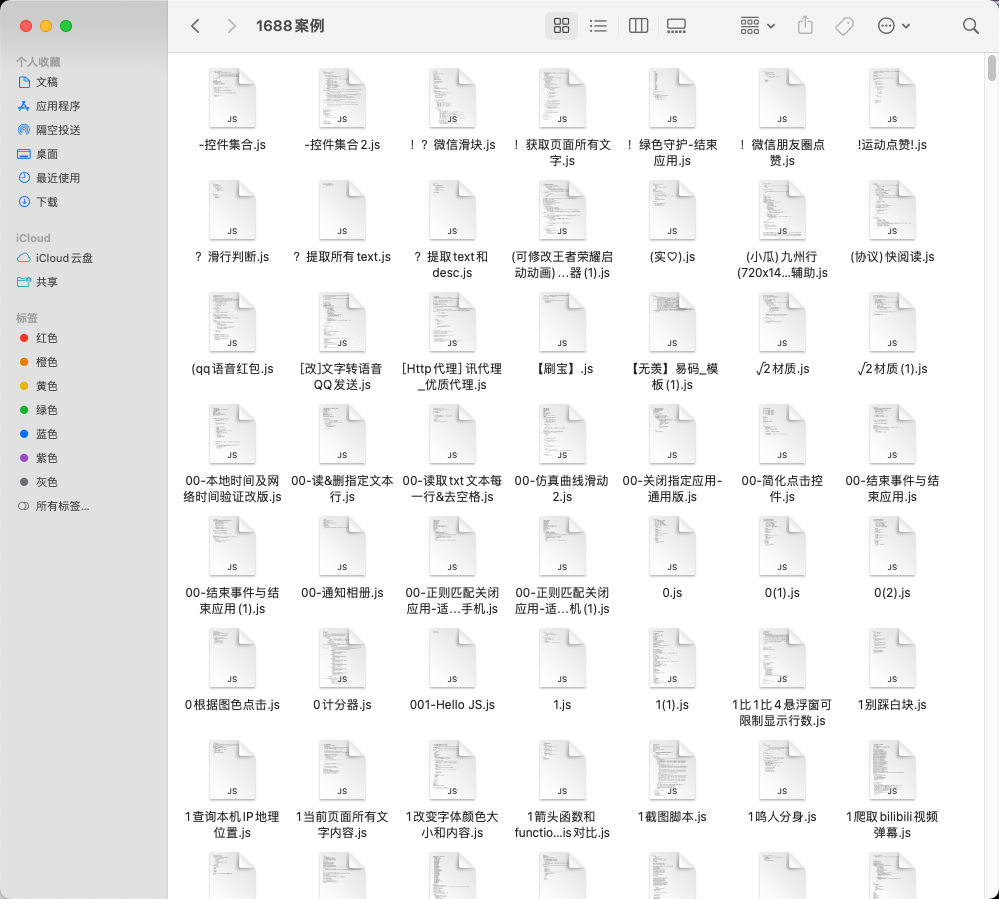Open the 应用程序 applications sidebar item
Viewport: 999px width, 899px height.
(x=57, y=106)
